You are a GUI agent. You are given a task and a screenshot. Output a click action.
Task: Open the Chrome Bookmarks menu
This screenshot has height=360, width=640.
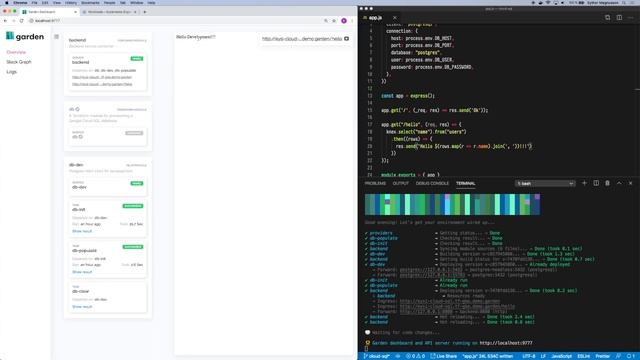(90, 2)
